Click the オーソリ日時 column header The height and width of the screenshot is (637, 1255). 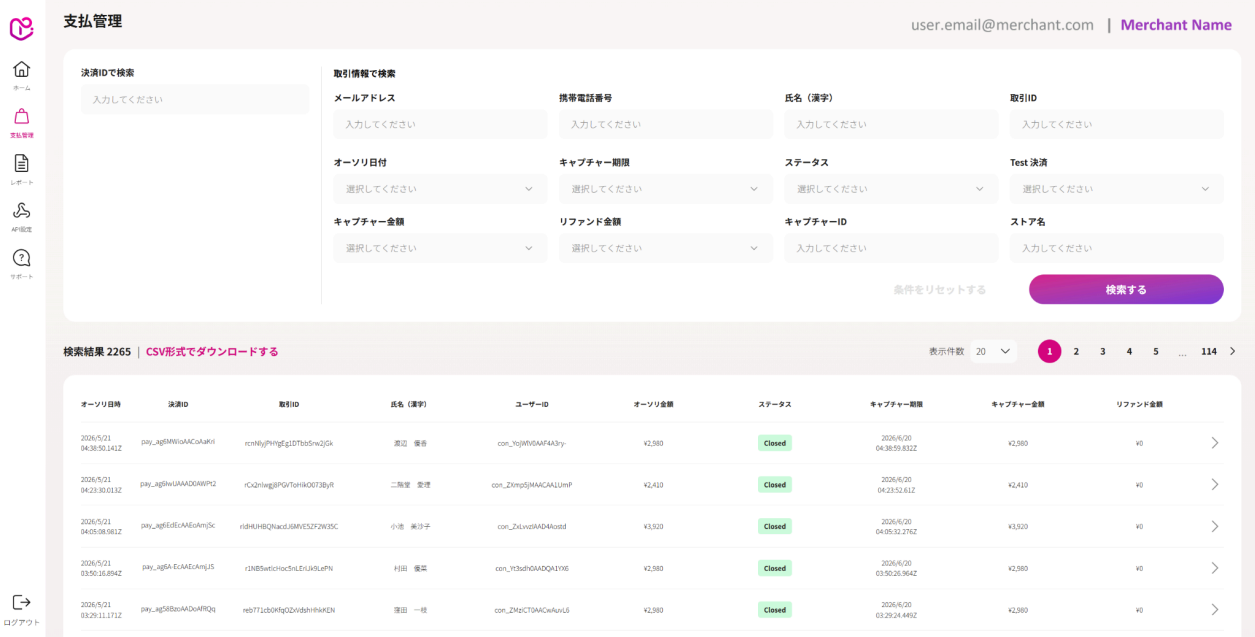[101, 404]
